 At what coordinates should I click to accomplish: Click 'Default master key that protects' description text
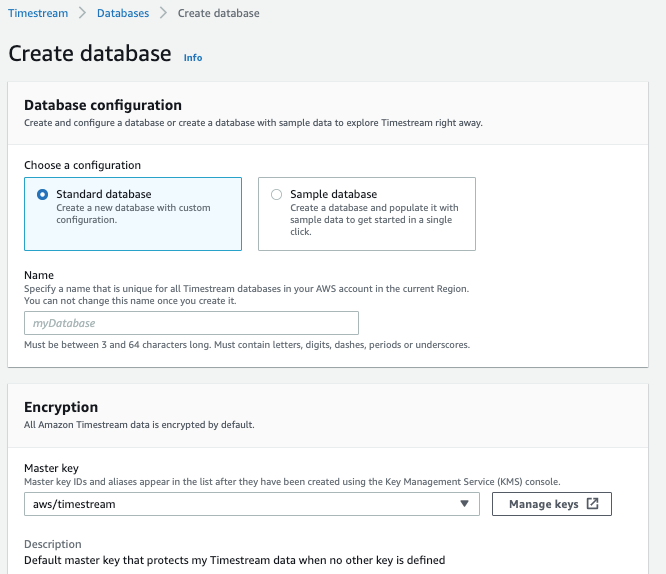click(x=234, y=560)
